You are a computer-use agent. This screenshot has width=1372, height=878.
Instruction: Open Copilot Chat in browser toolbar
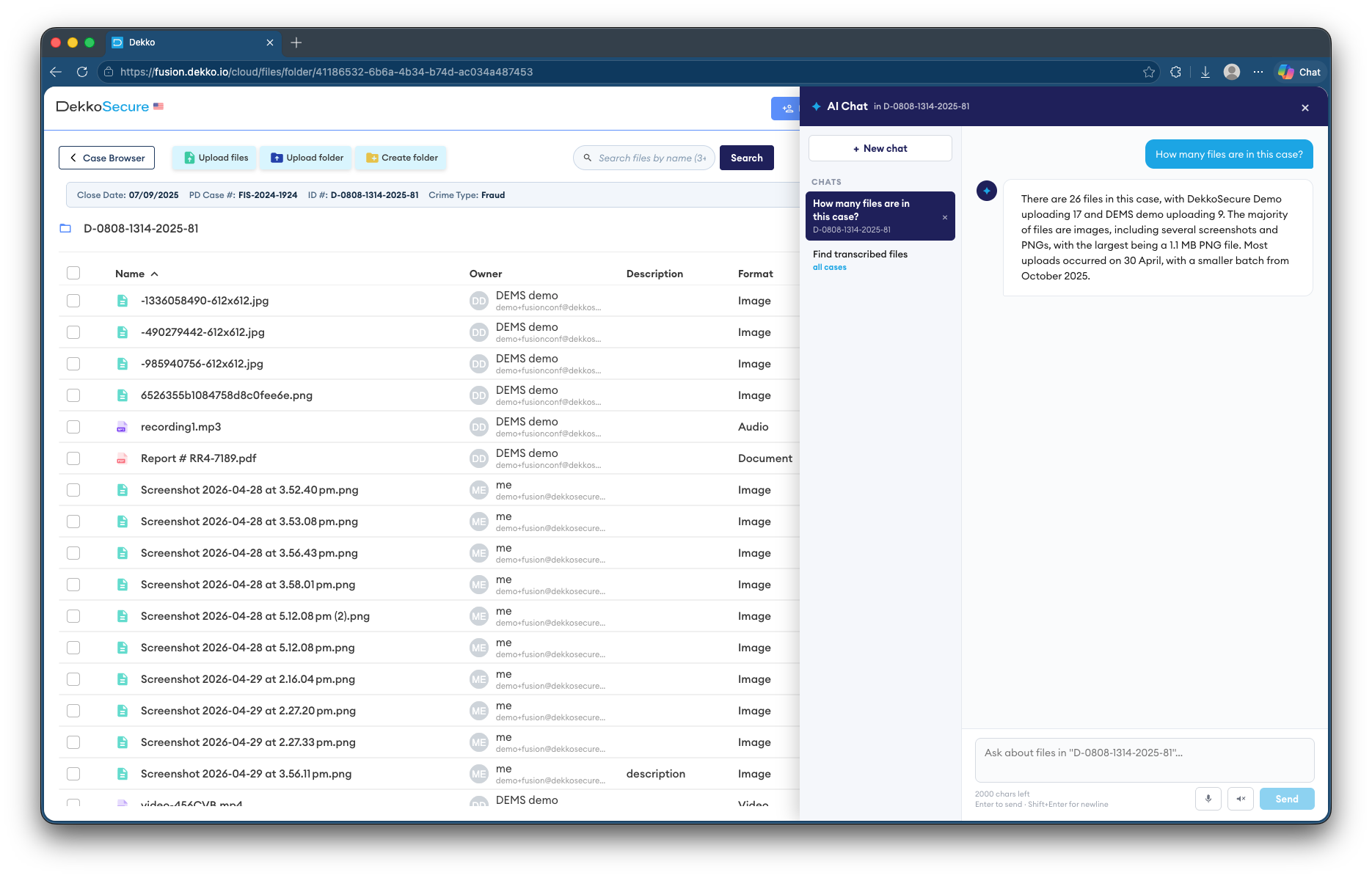1299,72
